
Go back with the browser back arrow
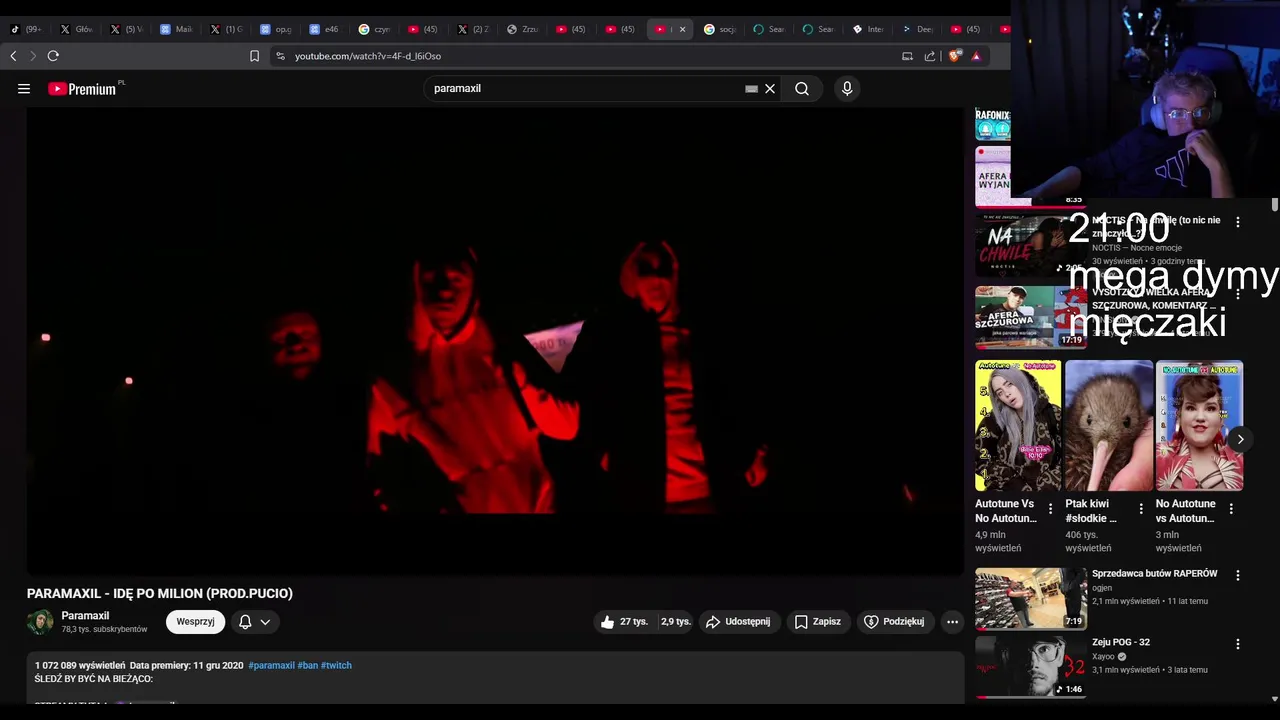tap(14, 56)
